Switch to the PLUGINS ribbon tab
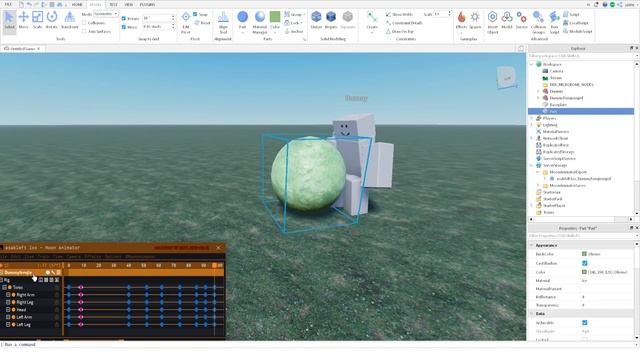 147,4
